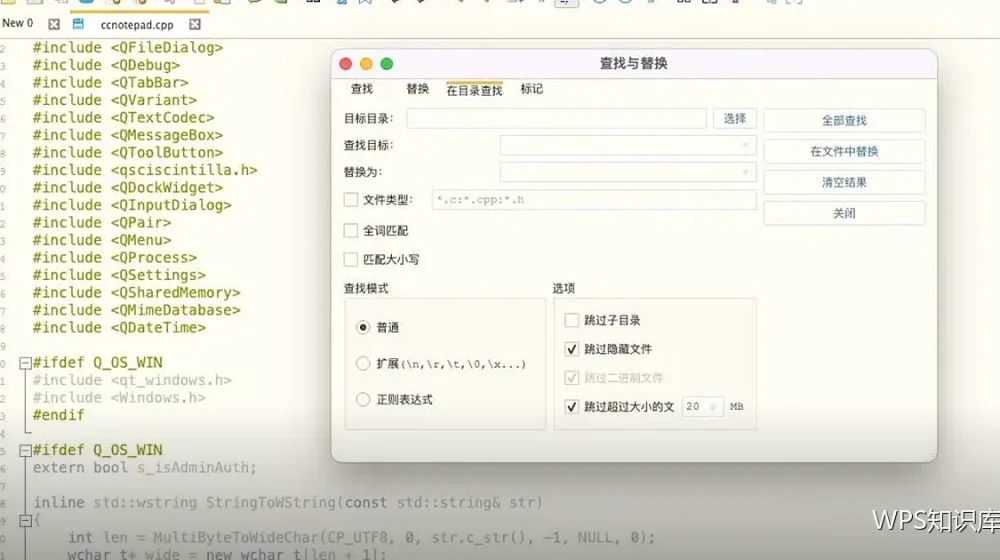1000x560 pixels.
Task: Click the 查找与替换 dialog title bar
Action: click(x=633, y=64)
